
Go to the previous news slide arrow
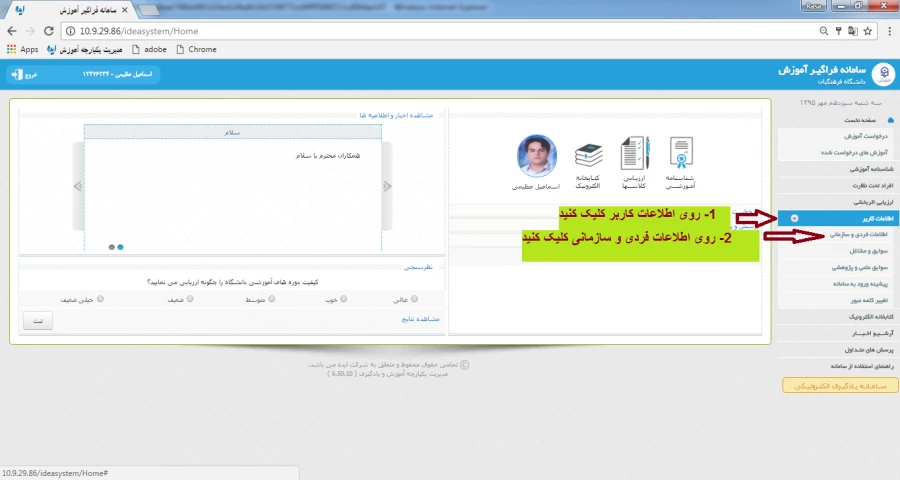[x=78, y=186]
